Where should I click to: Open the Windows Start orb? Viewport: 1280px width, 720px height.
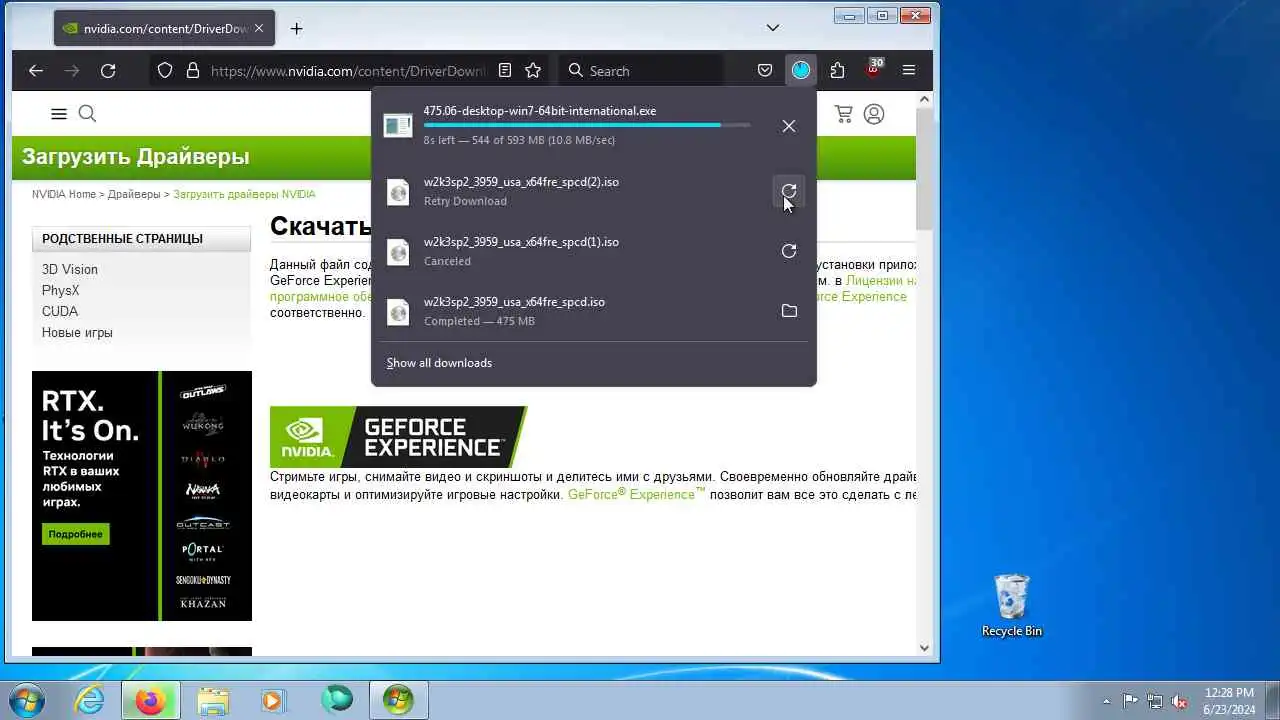pyautogui.click(x=27, y=700)
